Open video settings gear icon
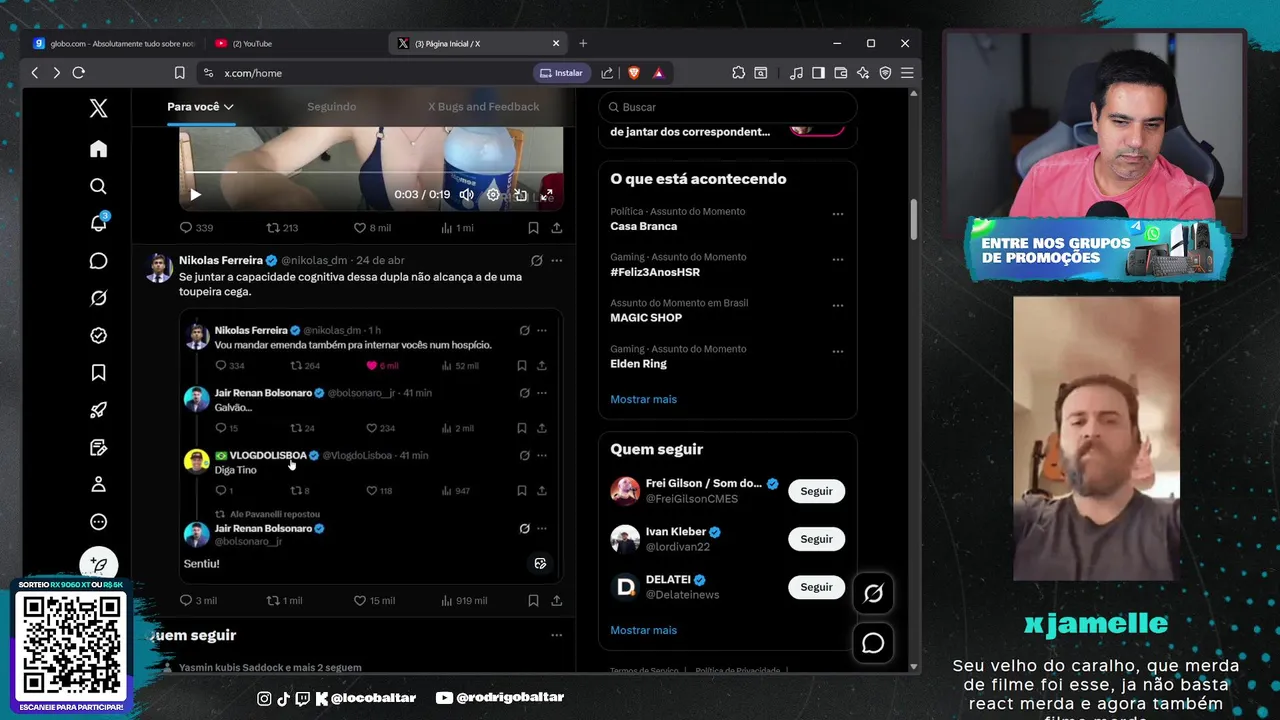Viewport: 1280px width, 720px height. click(x=493, y=195)
